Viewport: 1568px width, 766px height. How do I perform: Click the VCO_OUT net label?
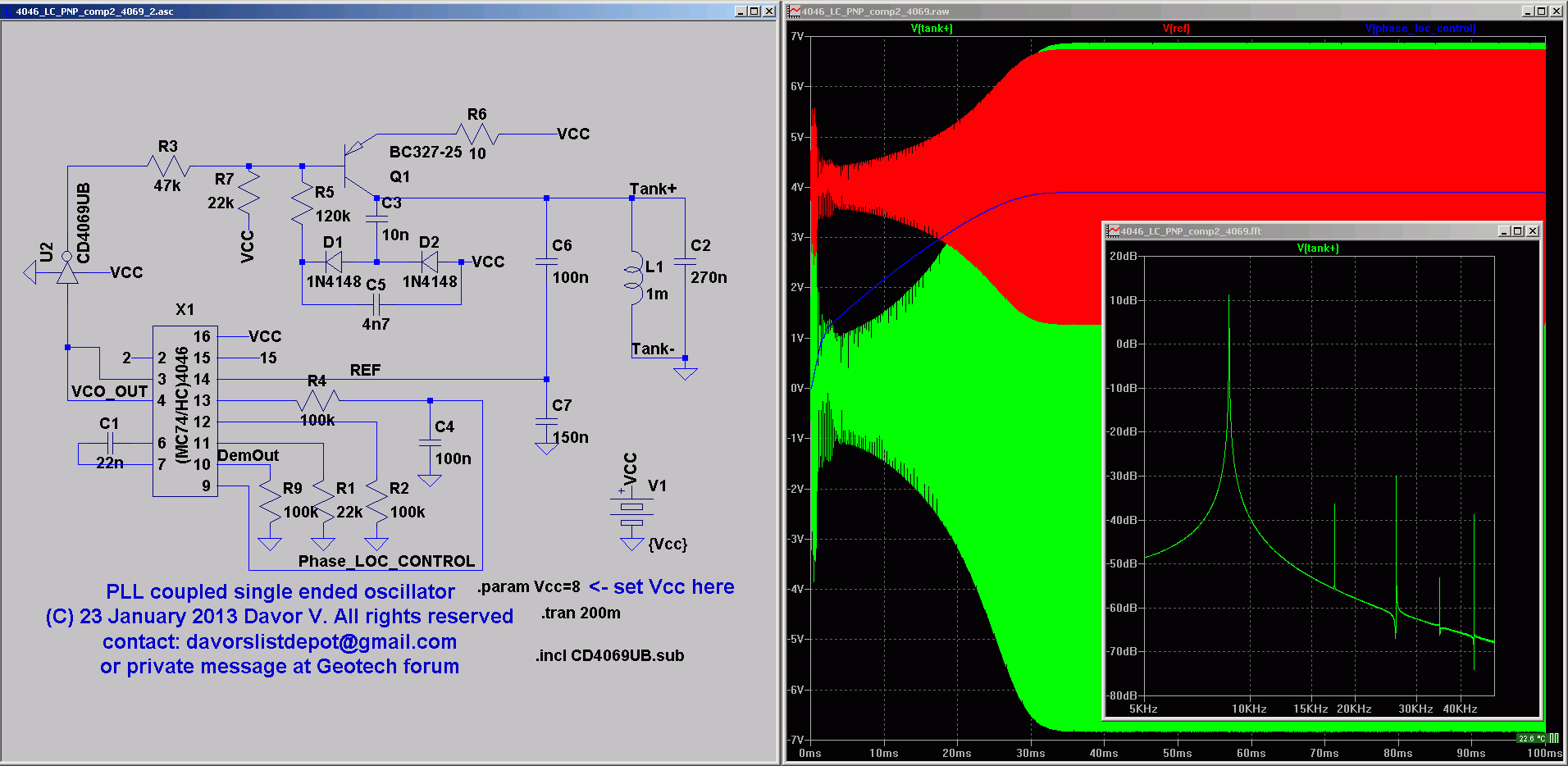click(x=109, y=392)
